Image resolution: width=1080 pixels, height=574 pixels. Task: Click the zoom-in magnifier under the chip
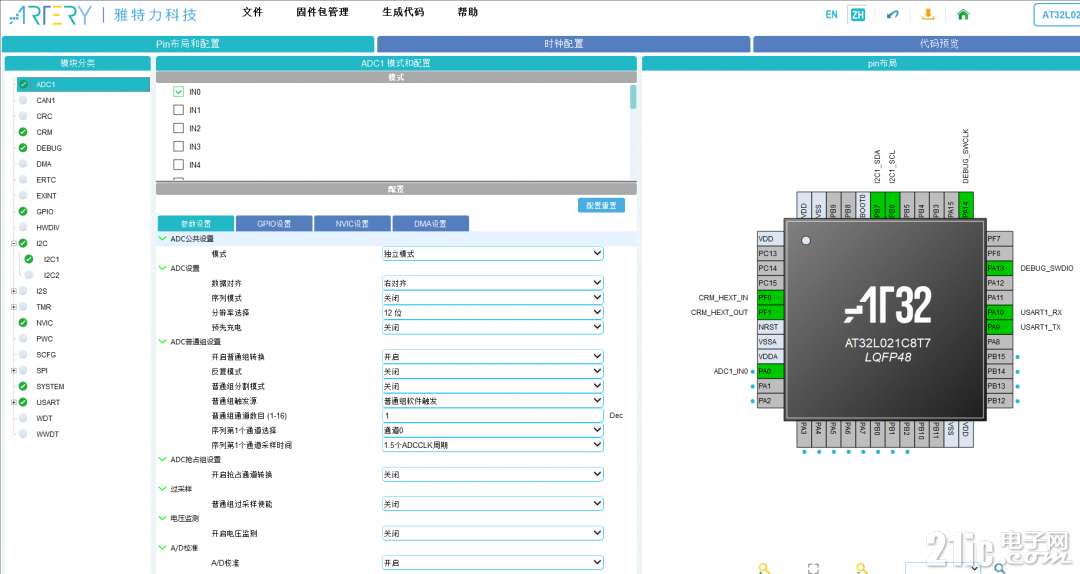pos(765,568)
